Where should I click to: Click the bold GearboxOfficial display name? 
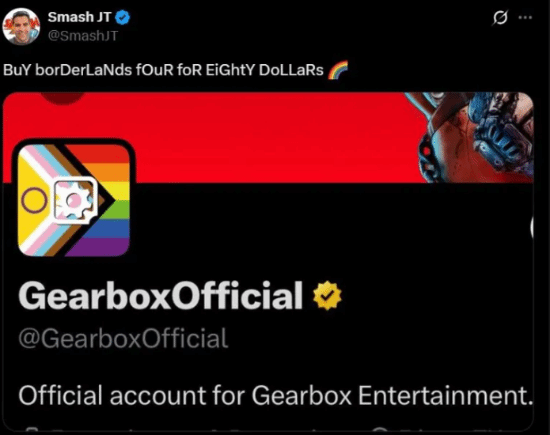161,295
